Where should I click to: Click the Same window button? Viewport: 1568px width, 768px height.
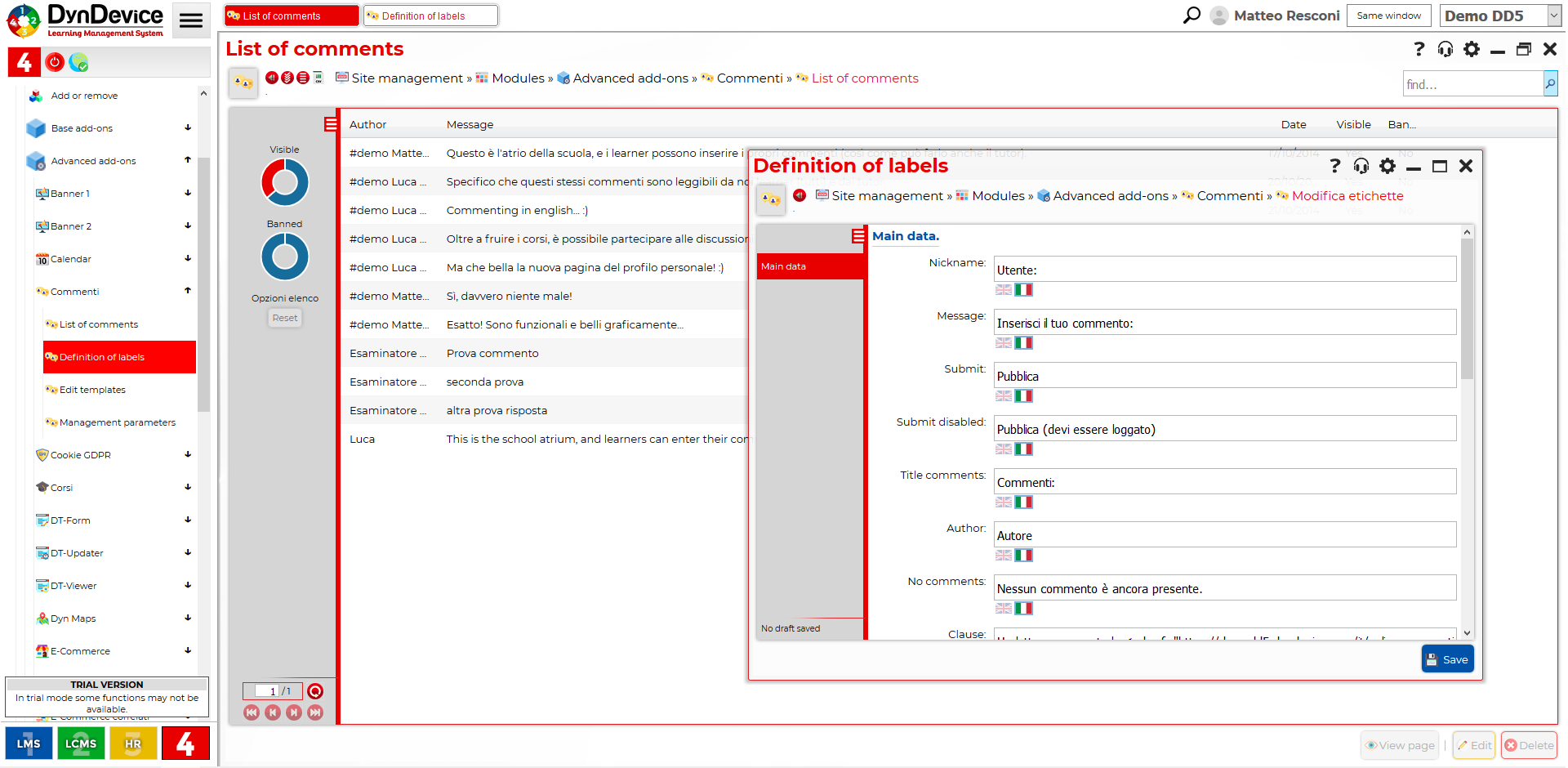pos(1388,16)
